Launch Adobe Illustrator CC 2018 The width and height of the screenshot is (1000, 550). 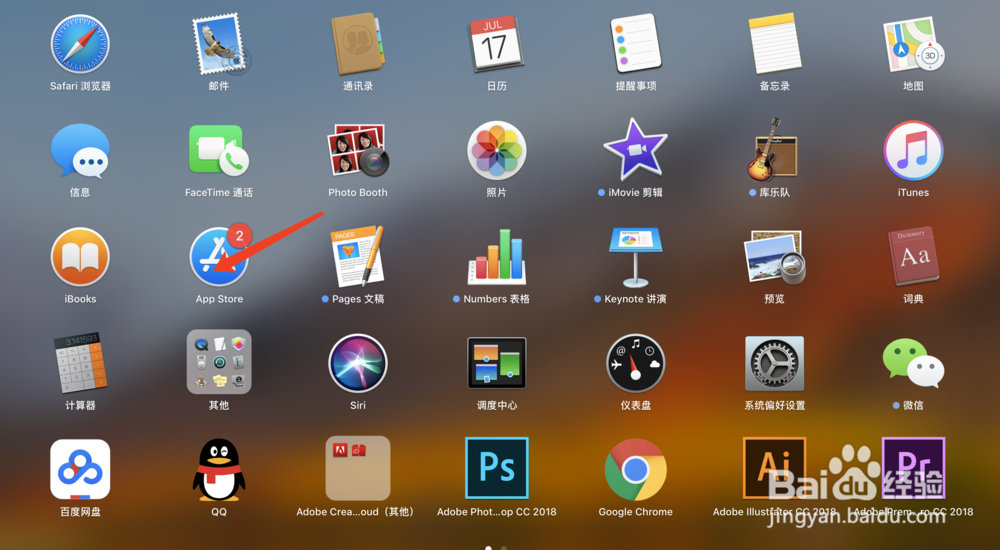[774, 468]
